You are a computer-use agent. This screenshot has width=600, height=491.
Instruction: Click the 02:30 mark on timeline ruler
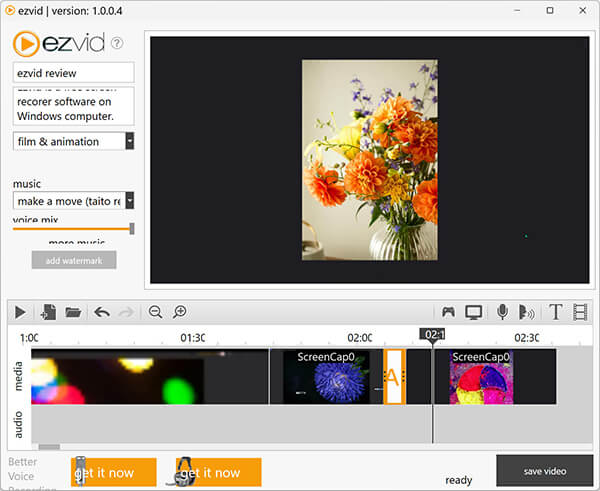pyautogui.click(x=527, y=338)
